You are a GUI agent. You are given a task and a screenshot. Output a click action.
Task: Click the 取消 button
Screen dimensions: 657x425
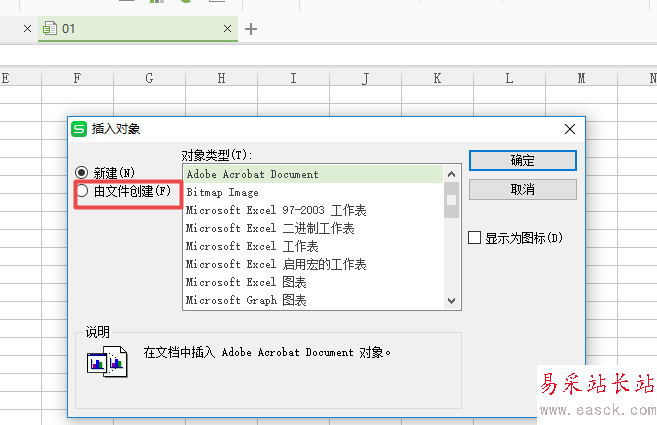coord(522,189)
